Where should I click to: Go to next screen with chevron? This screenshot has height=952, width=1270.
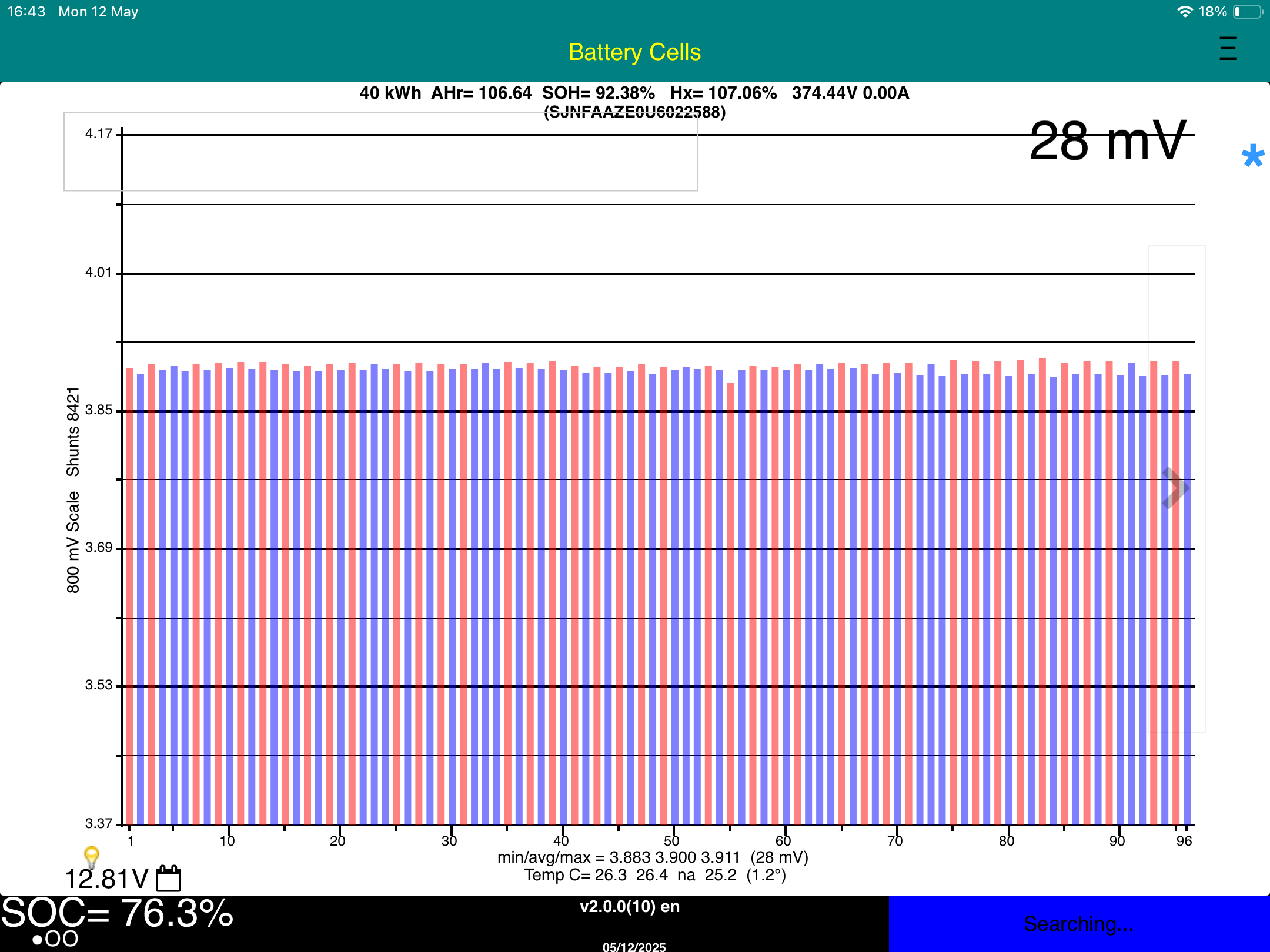pyautogui.click(x=1175, y=488)
